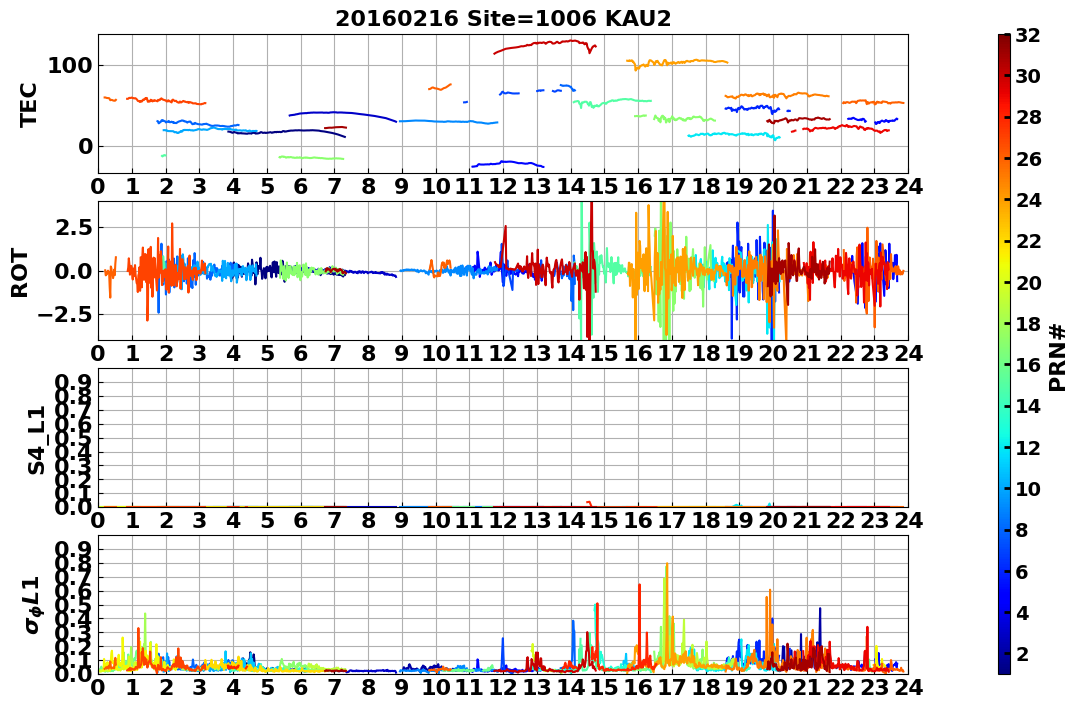Pick colorbar tick label 32

click(x=1028, y=35)
